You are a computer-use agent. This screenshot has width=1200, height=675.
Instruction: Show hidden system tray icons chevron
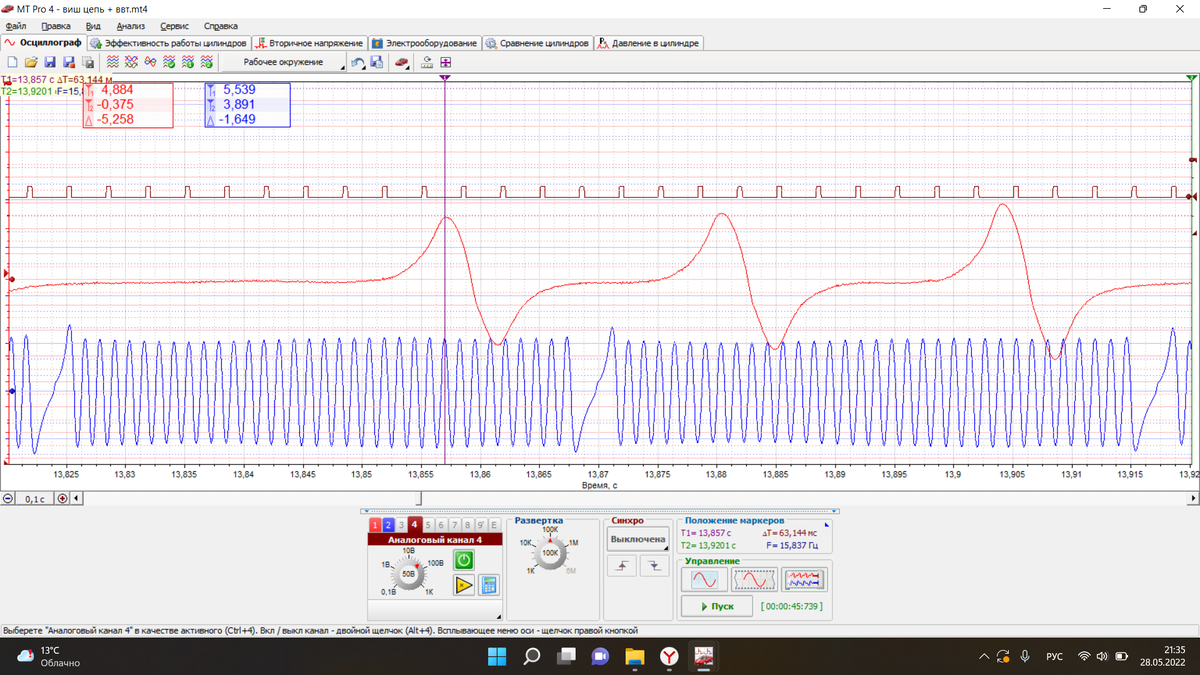coord(984,656)
